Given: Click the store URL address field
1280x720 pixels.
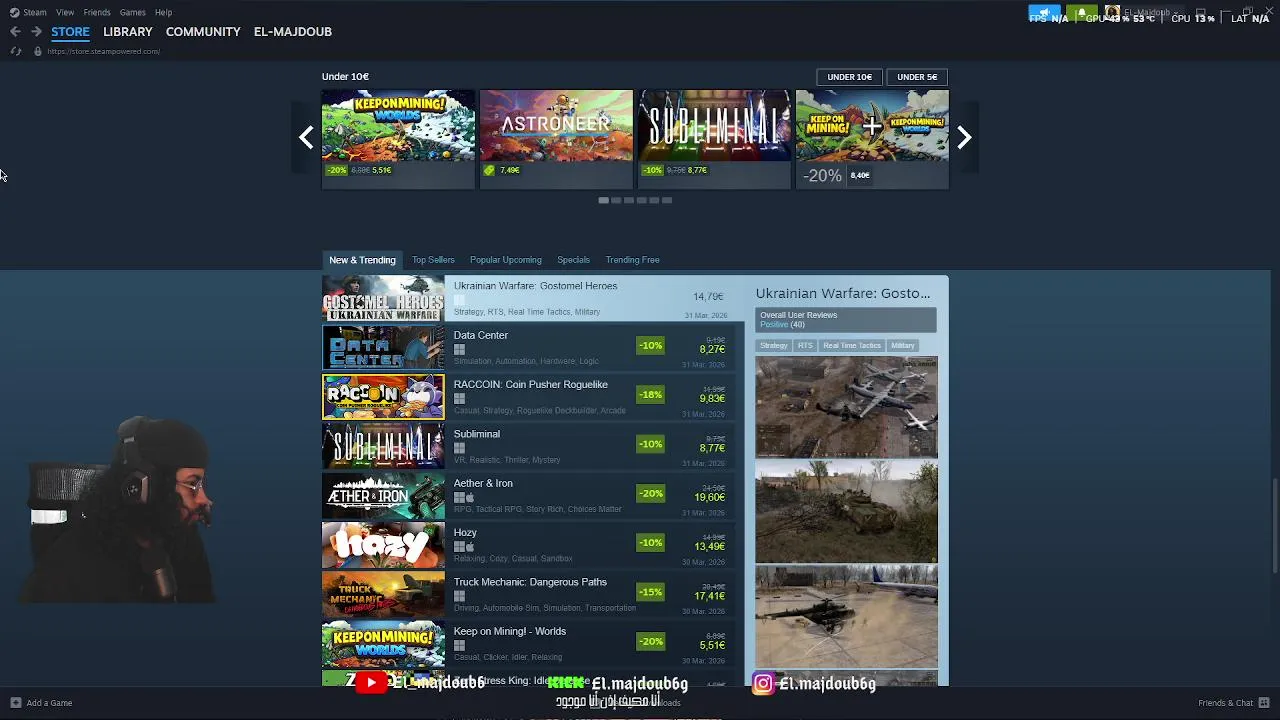Looking at the screenshot, I should pos(103,51).
